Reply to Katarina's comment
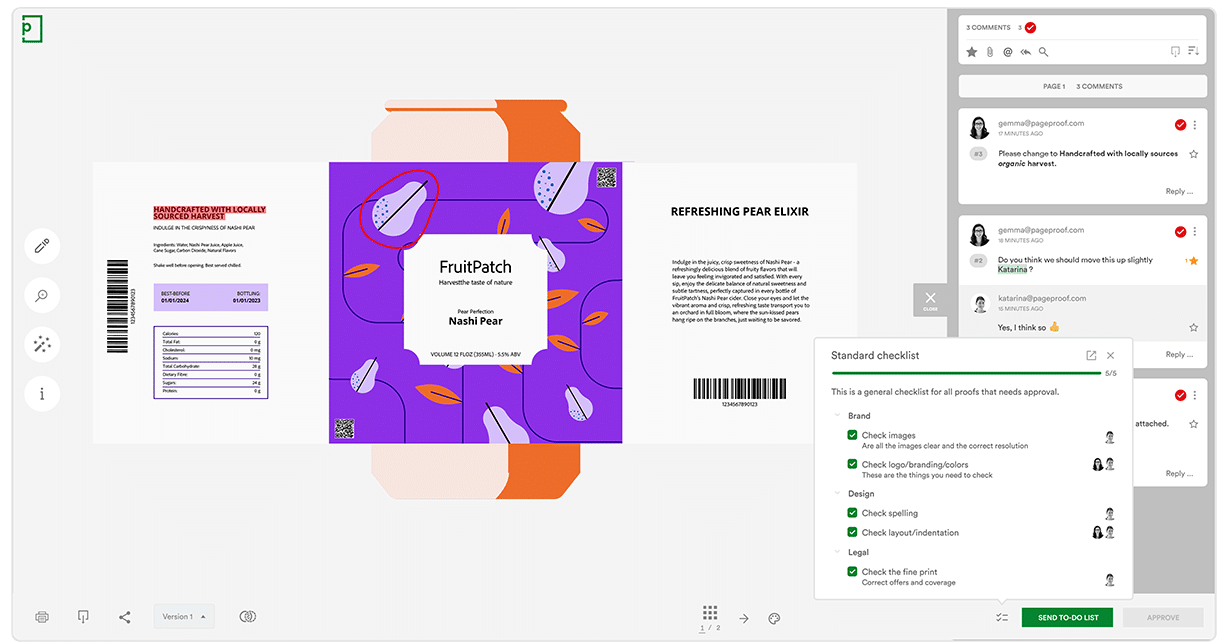Image resolution: width=1225 pixels, height=644 pixels. pos(1178,355)
